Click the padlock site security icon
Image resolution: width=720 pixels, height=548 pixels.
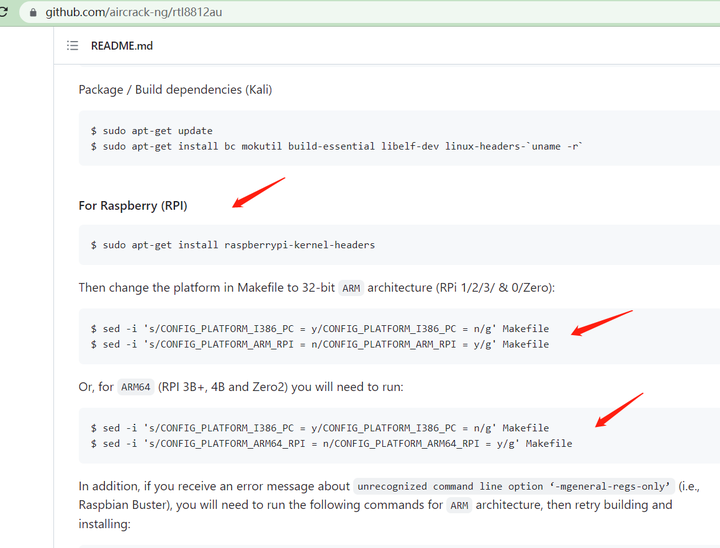point(33,12)
